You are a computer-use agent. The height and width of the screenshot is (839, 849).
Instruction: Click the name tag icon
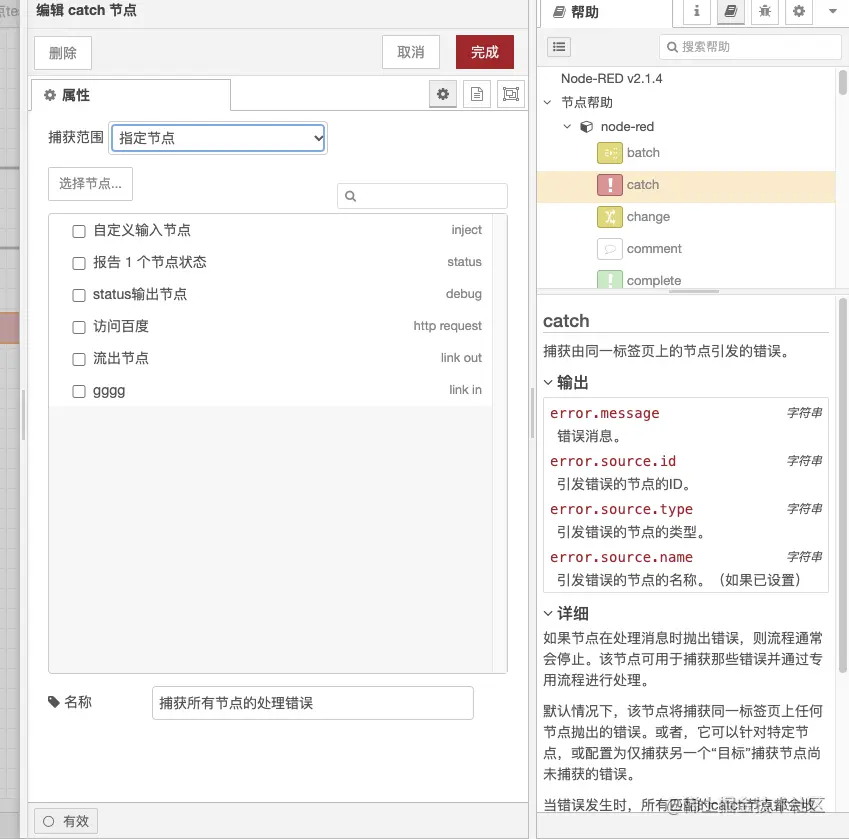pyautogui.click(x=54, y=702)
